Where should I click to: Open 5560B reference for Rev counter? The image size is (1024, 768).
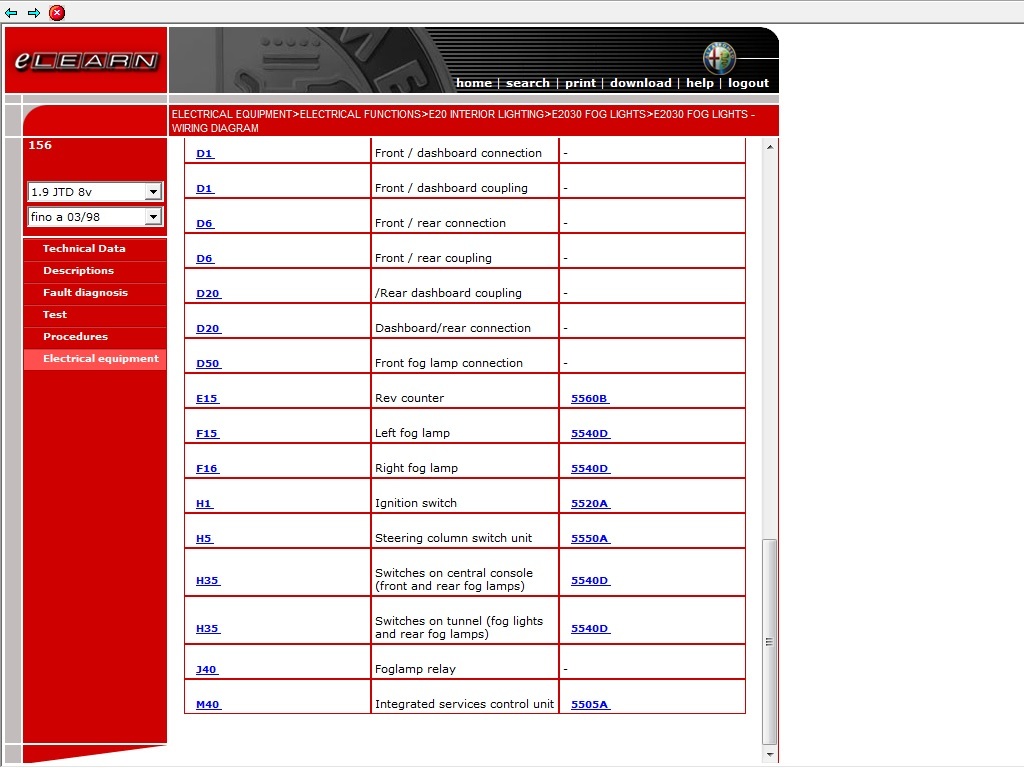click(590, 398)
